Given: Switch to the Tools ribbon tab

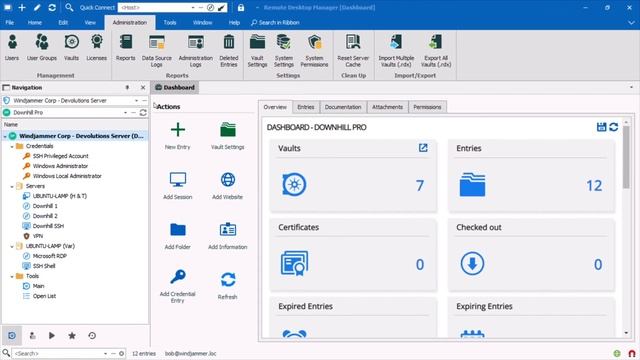Looking at the screenshot, I should click(170, 22).
